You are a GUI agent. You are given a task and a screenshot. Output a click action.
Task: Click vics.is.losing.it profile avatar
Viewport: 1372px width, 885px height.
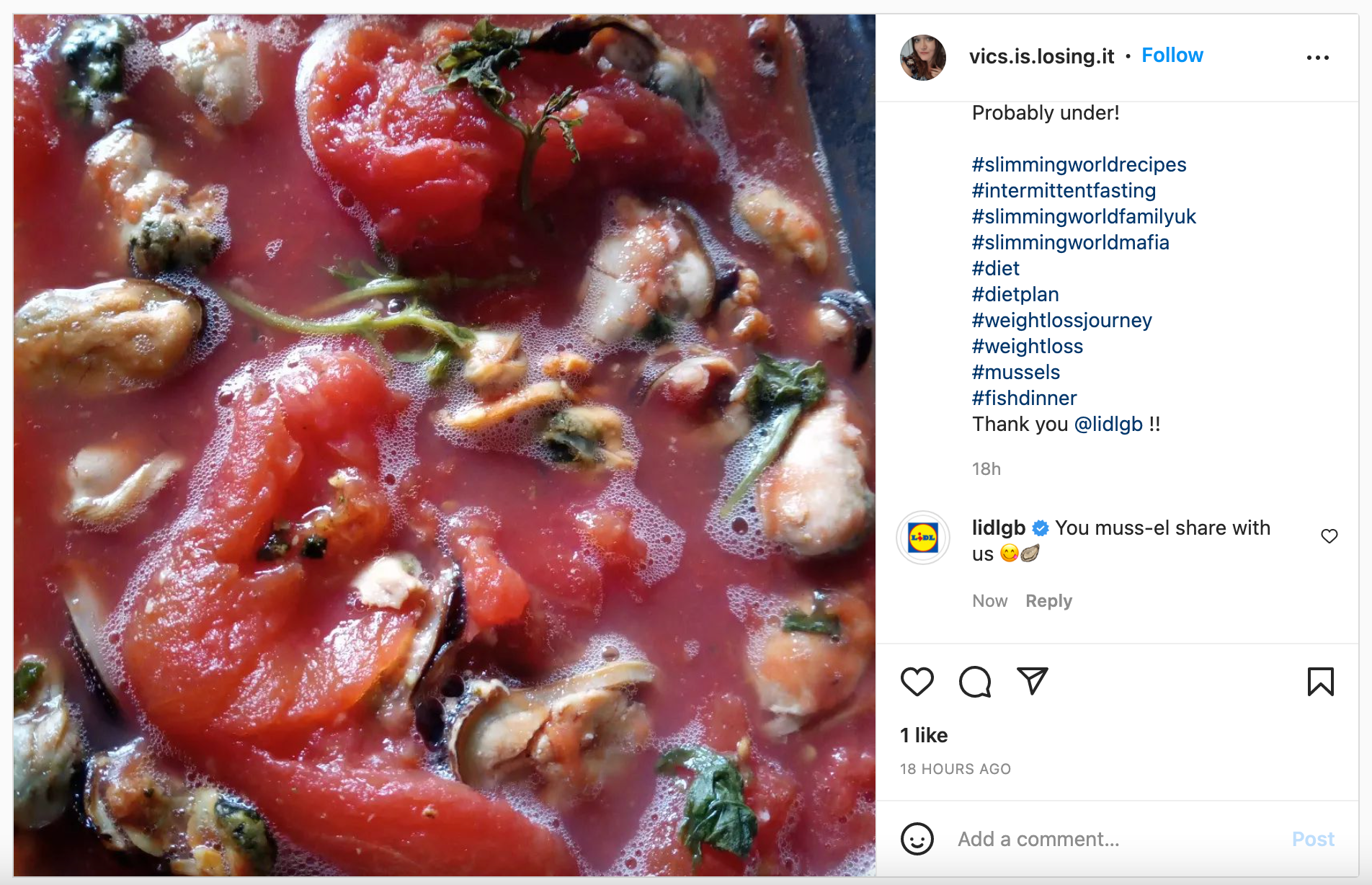(x=922, y=58)
